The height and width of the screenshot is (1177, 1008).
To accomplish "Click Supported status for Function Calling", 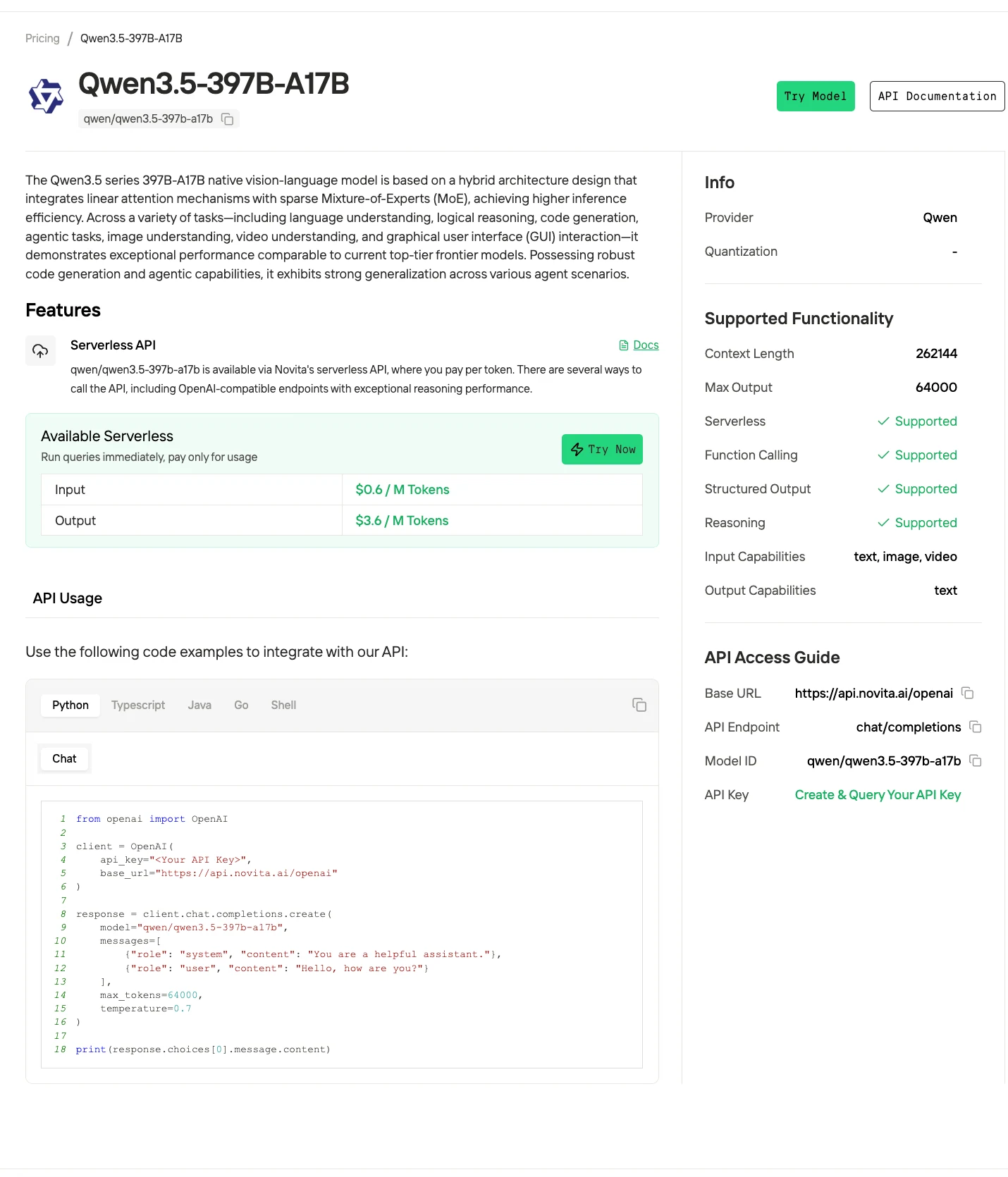I will coord(917,455).
